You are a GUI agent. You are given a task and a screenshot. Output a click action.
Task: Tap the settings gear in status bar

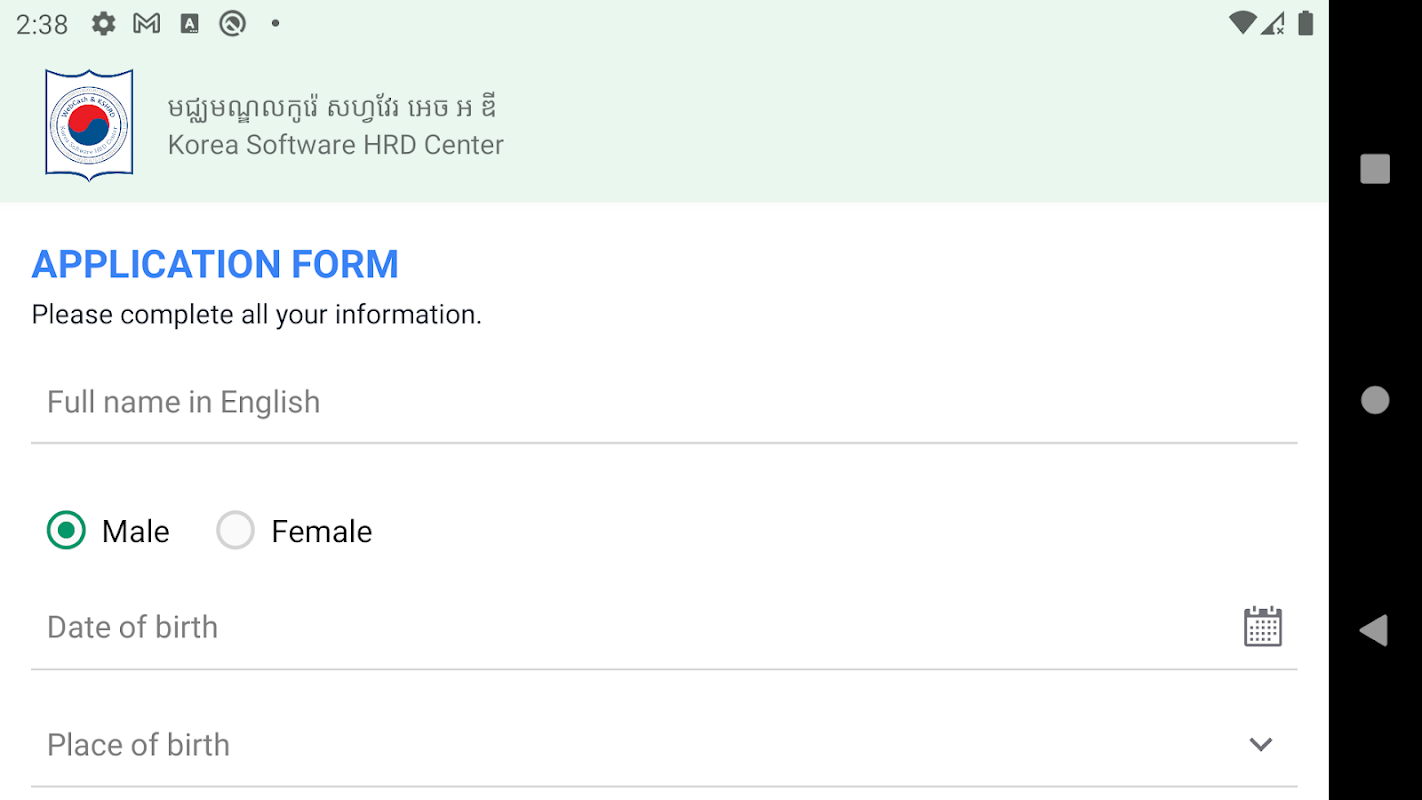coord(103,24)
